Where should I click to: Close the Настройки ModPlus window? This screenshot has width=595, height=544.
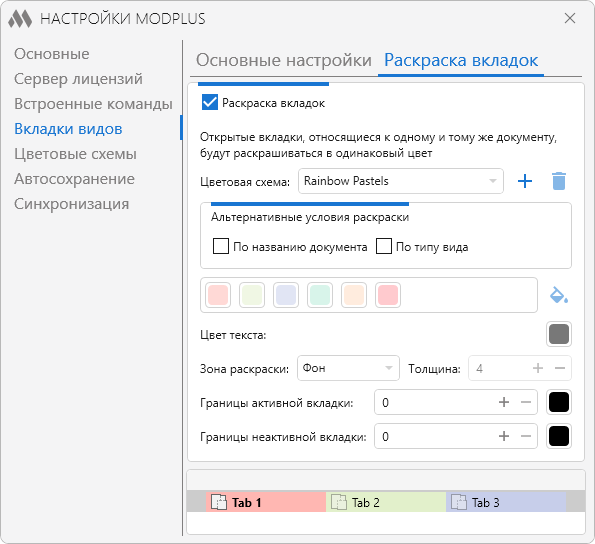[x=570, y=18]
